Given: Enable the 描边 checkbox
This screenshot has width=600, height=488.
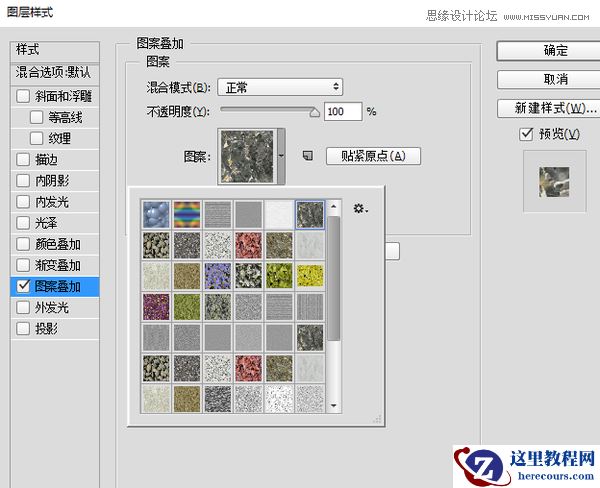Looking at the screenshot, I should click(23, 159).
